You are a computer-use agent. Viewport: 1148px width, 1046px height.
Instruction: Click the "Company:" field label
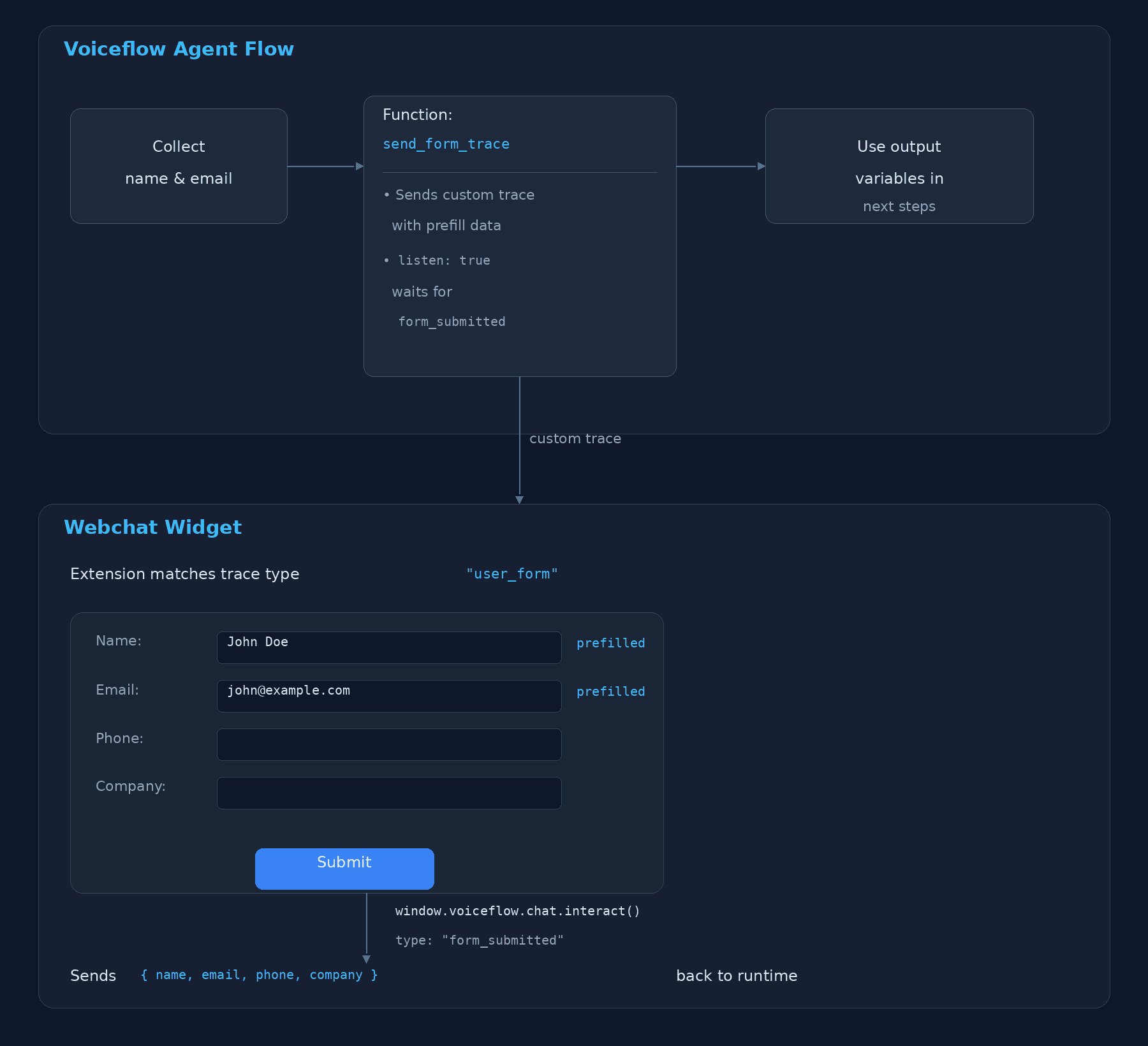point(131,786)
